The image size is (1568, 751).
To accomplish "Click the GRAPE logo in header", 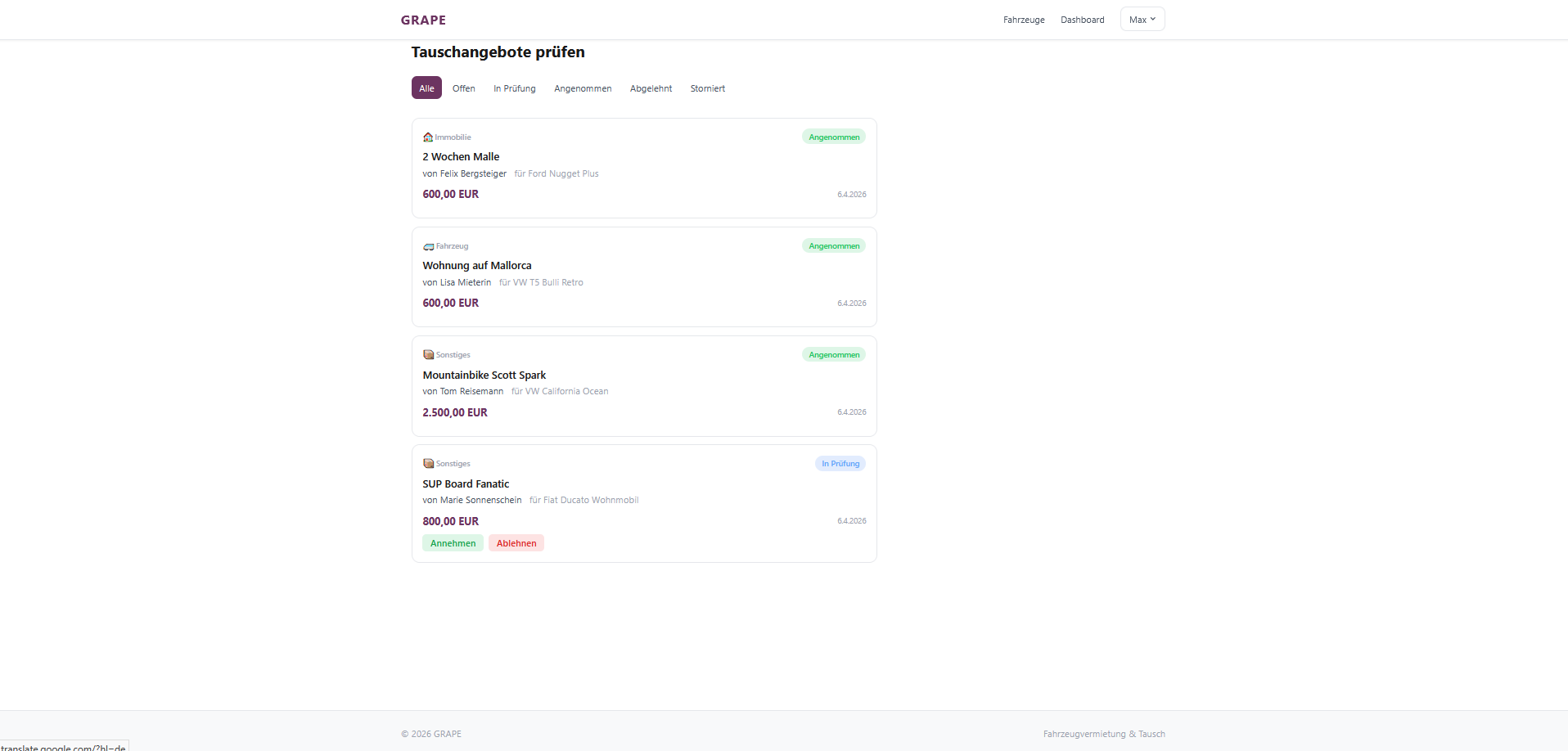I will tap(423, 20).
